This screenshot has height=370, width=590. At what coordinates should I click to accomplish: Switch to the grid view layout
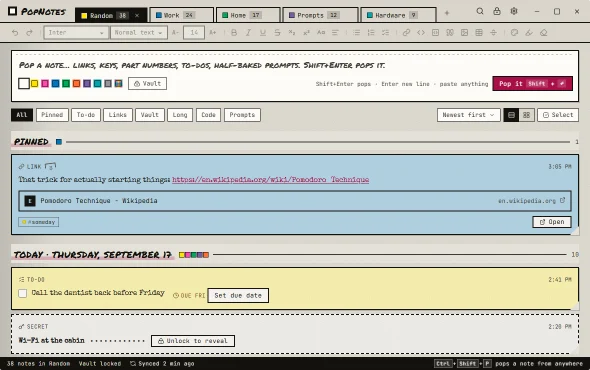526,115
